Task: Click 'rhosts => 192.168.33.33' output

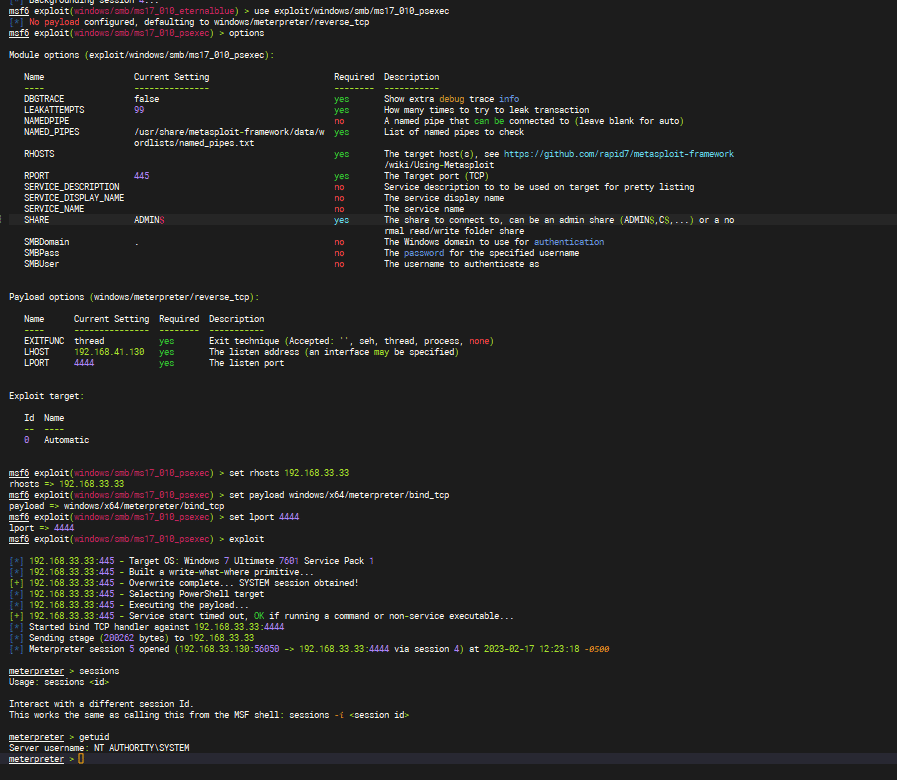Action: point(66,484)
